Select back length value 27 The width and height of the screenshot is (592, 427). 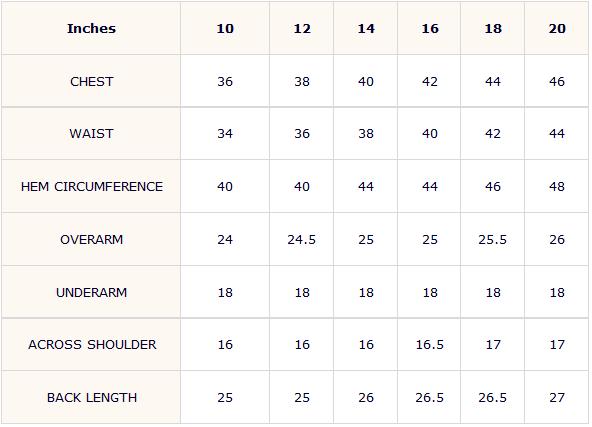click(x=557, y=398)
